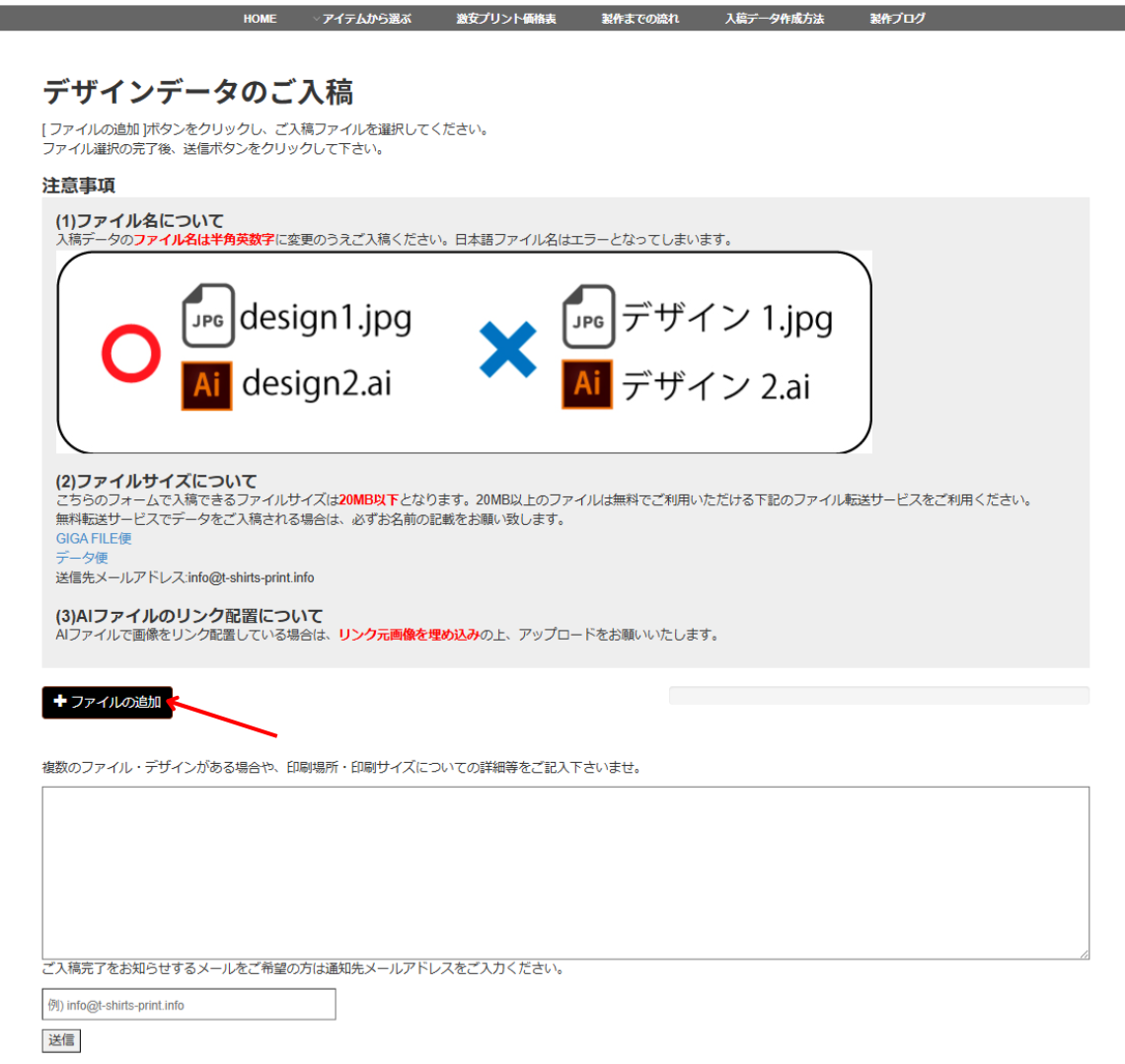Image resolution: width=1125 pixels, height=1064 pixels.
Task: Click the JPG icon beside デザイン 1.jpg
Action: 588,317
